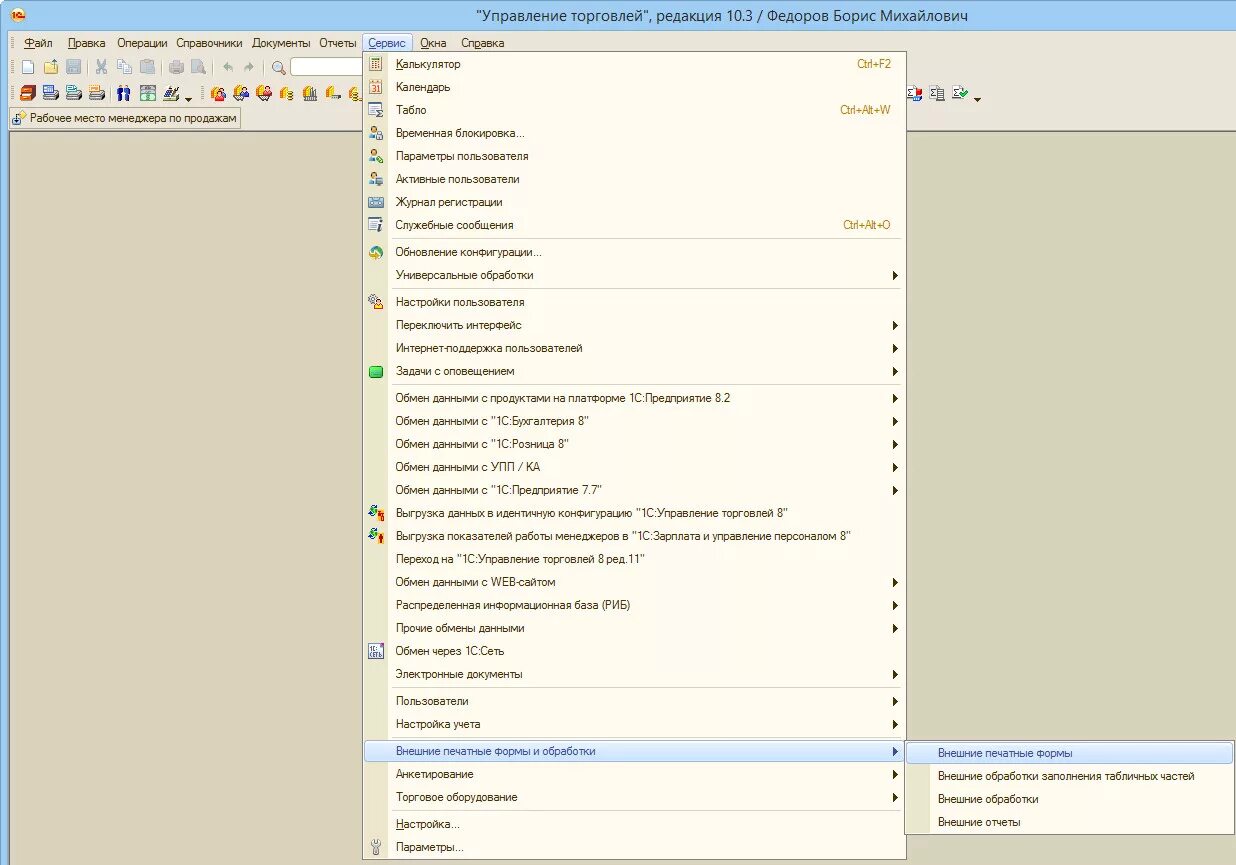The height and width of the screenshot is (865, 1236).
Task: Open Календарь via its calendar icon
Action: click(x=376, y=87)
